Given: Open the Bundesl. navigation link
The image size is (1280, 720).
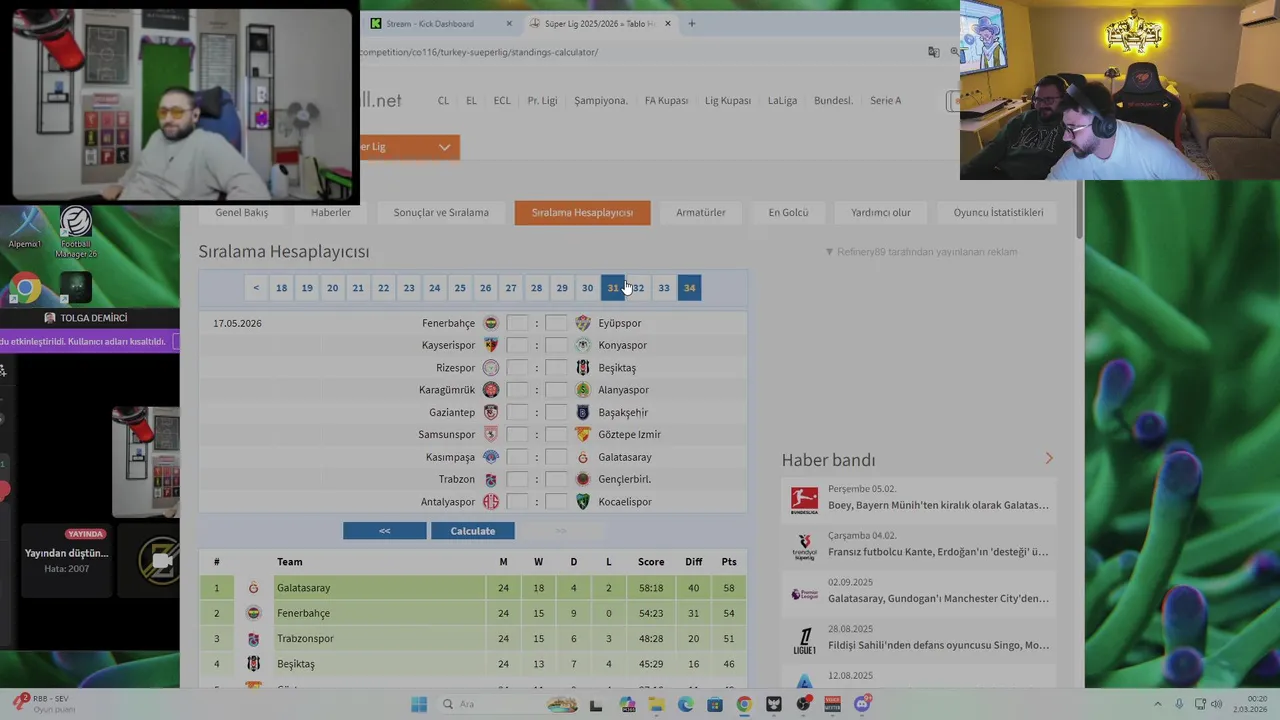Looking at the screenshot, I should (833, 101).
